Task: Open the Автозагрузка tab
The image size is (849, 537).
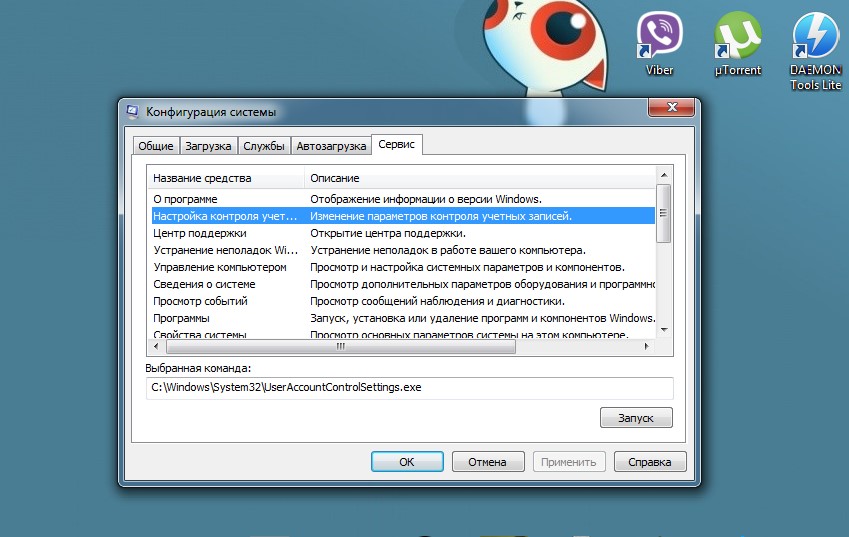Action: [331, 146]
